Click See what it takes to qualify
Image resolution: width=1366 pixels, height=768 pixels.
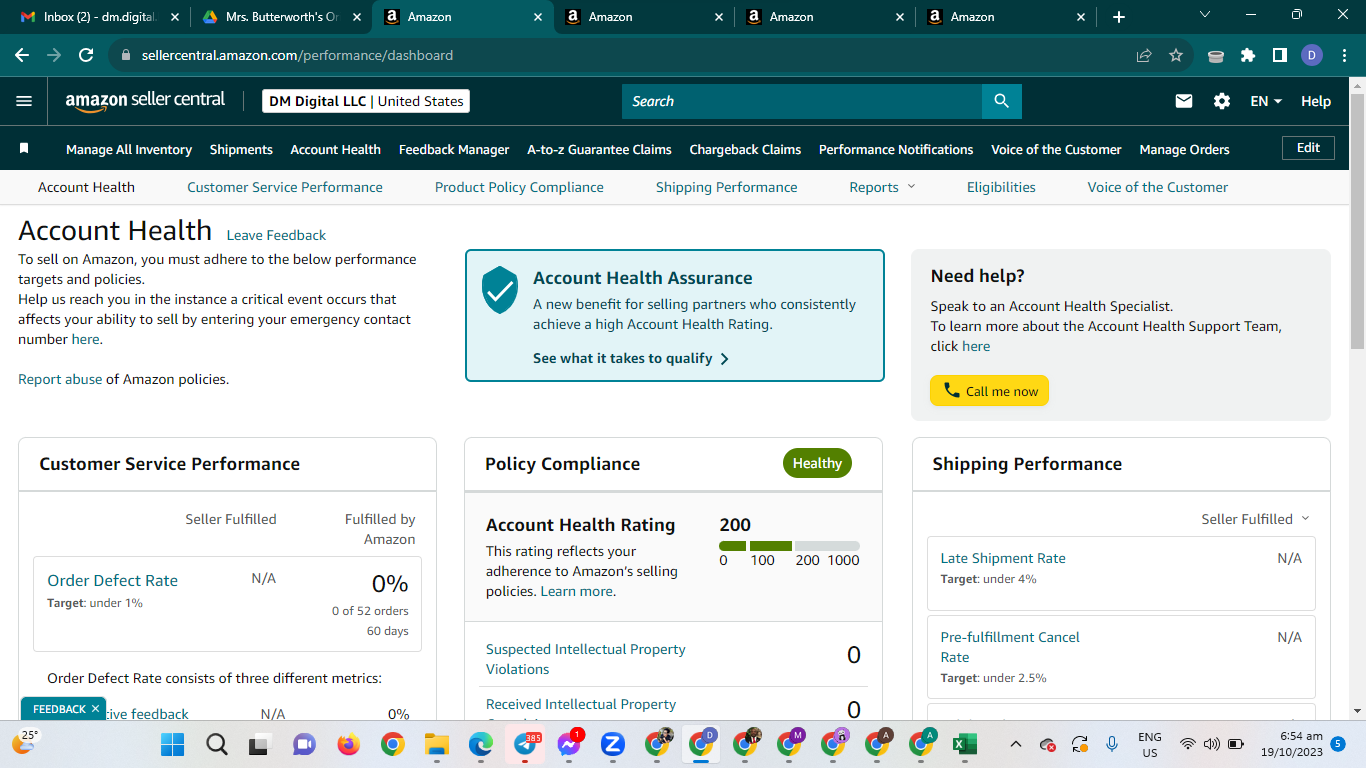[631, 358]
